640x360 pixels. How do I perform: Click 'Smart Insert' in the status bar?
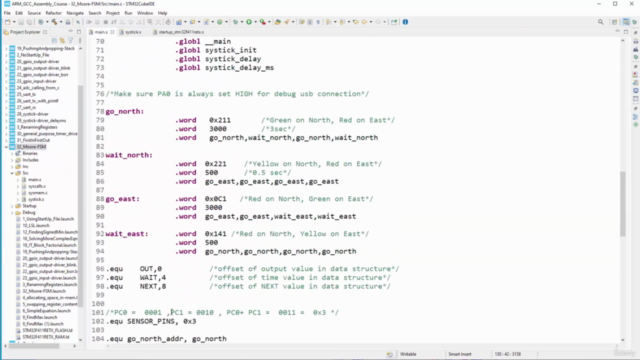pyautogui.click(x=460, y=354)
